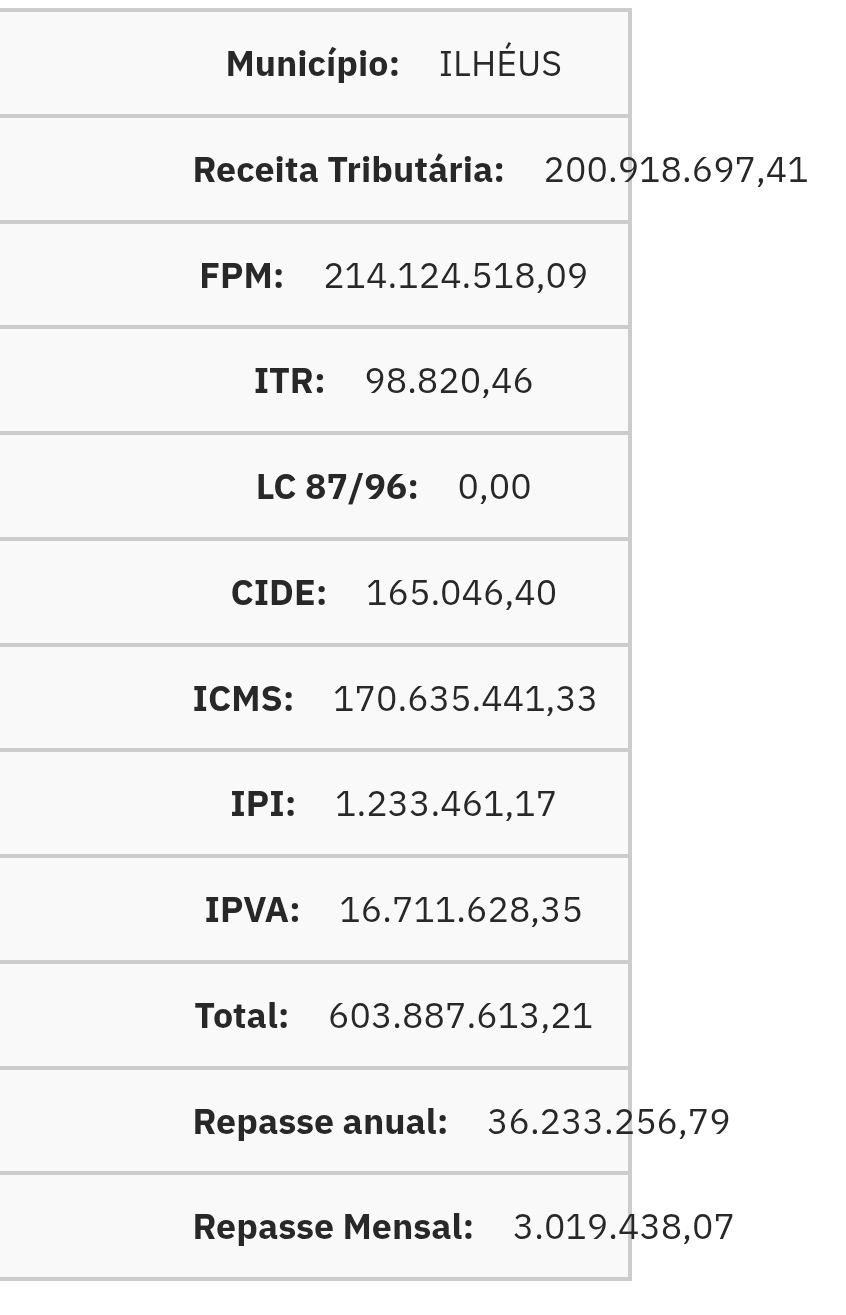Select the LC 87/96 value 0,00

pos(494,487)
